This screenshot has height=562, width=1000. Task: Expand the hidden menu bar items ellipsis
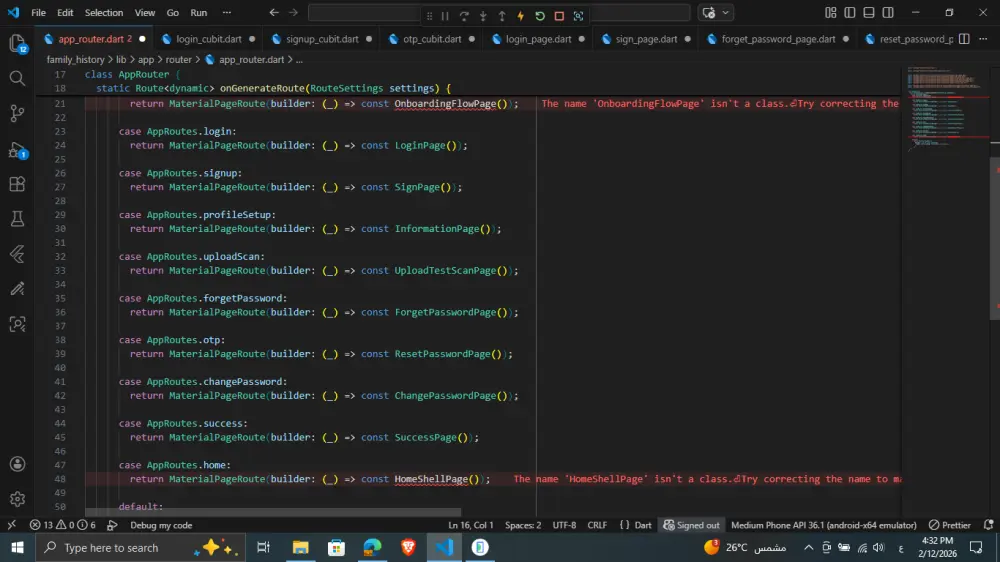226,13
